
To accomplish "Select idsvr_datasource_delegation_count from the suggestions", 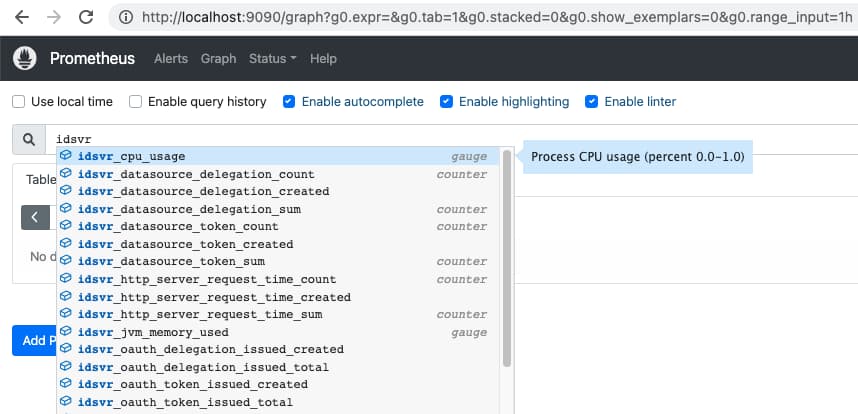I will [278, 174].
